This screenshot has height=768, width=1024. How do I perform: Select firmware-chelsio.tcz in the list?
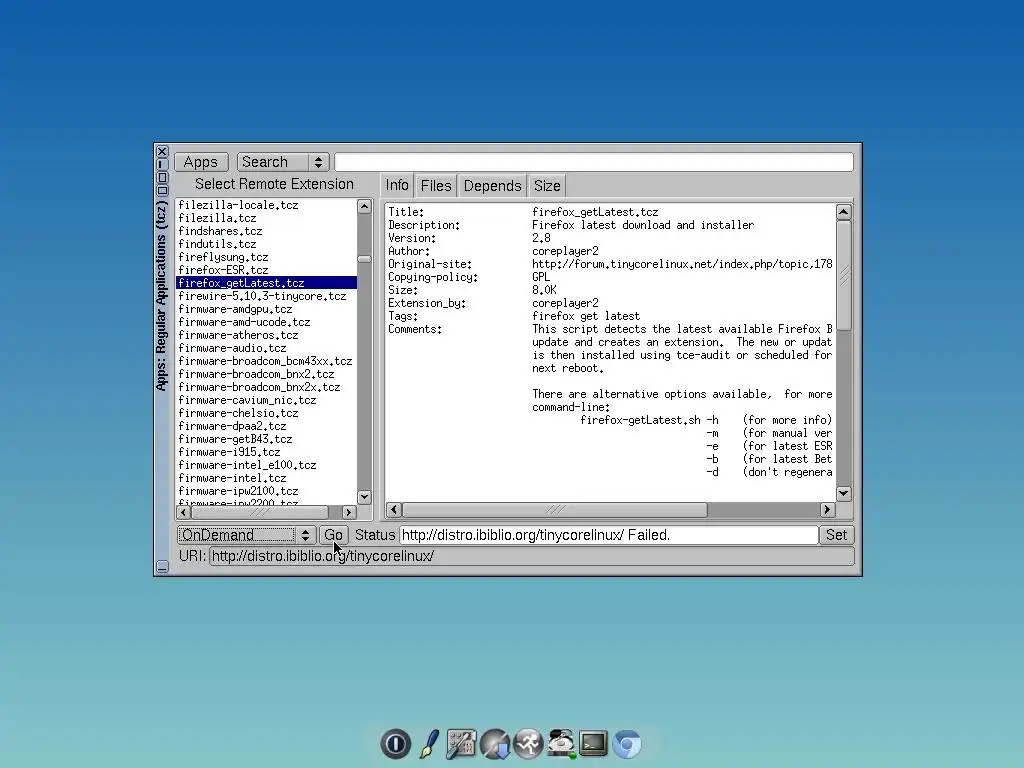[x=266, y=413]
